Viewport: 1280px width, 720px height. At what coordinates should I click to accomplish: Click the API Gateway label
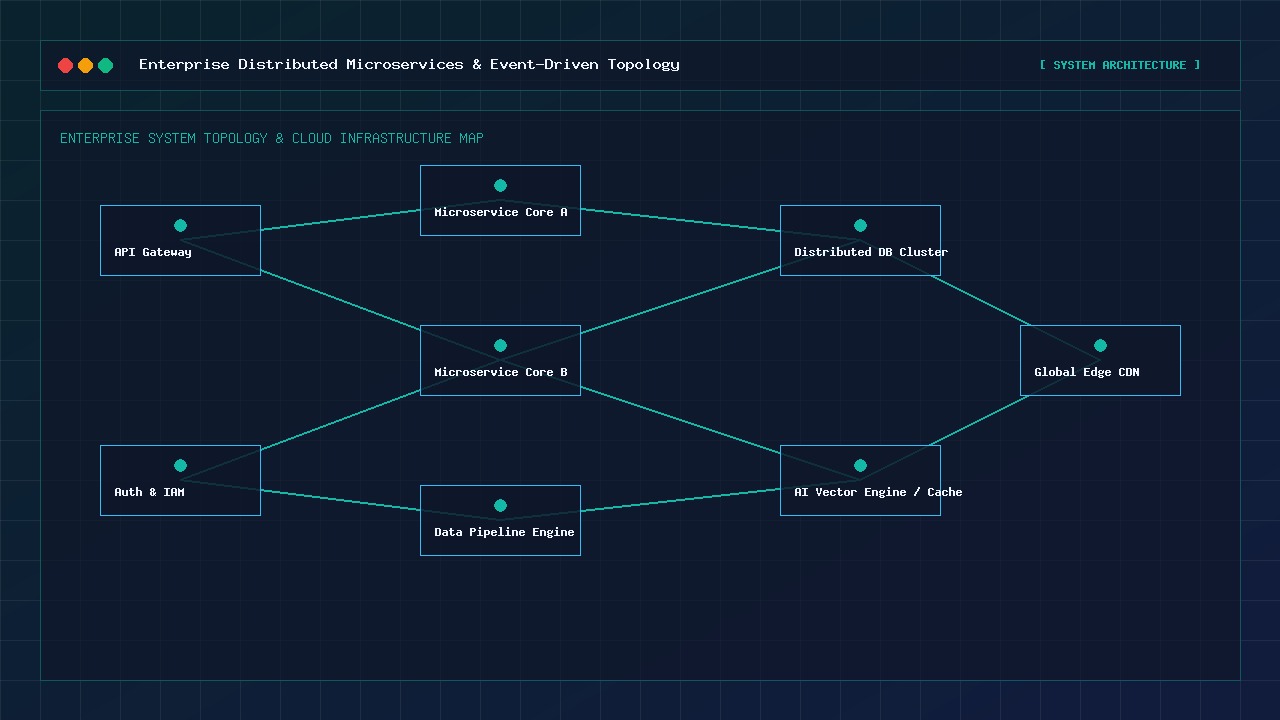153,252
